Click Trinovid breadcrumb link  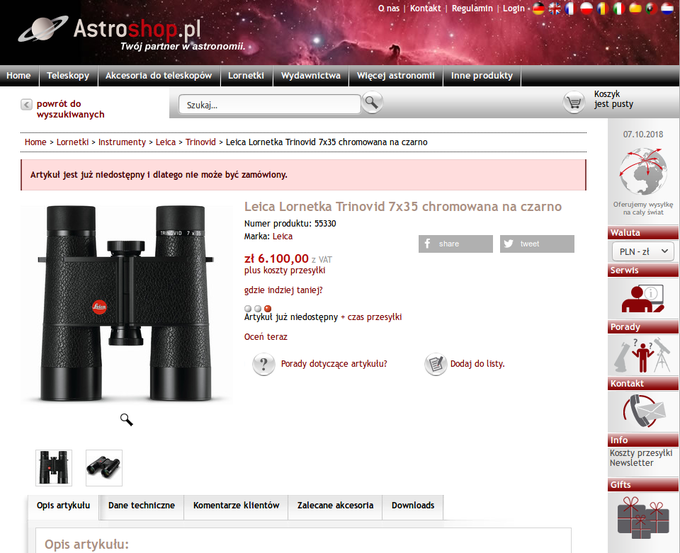click(200, 142)
